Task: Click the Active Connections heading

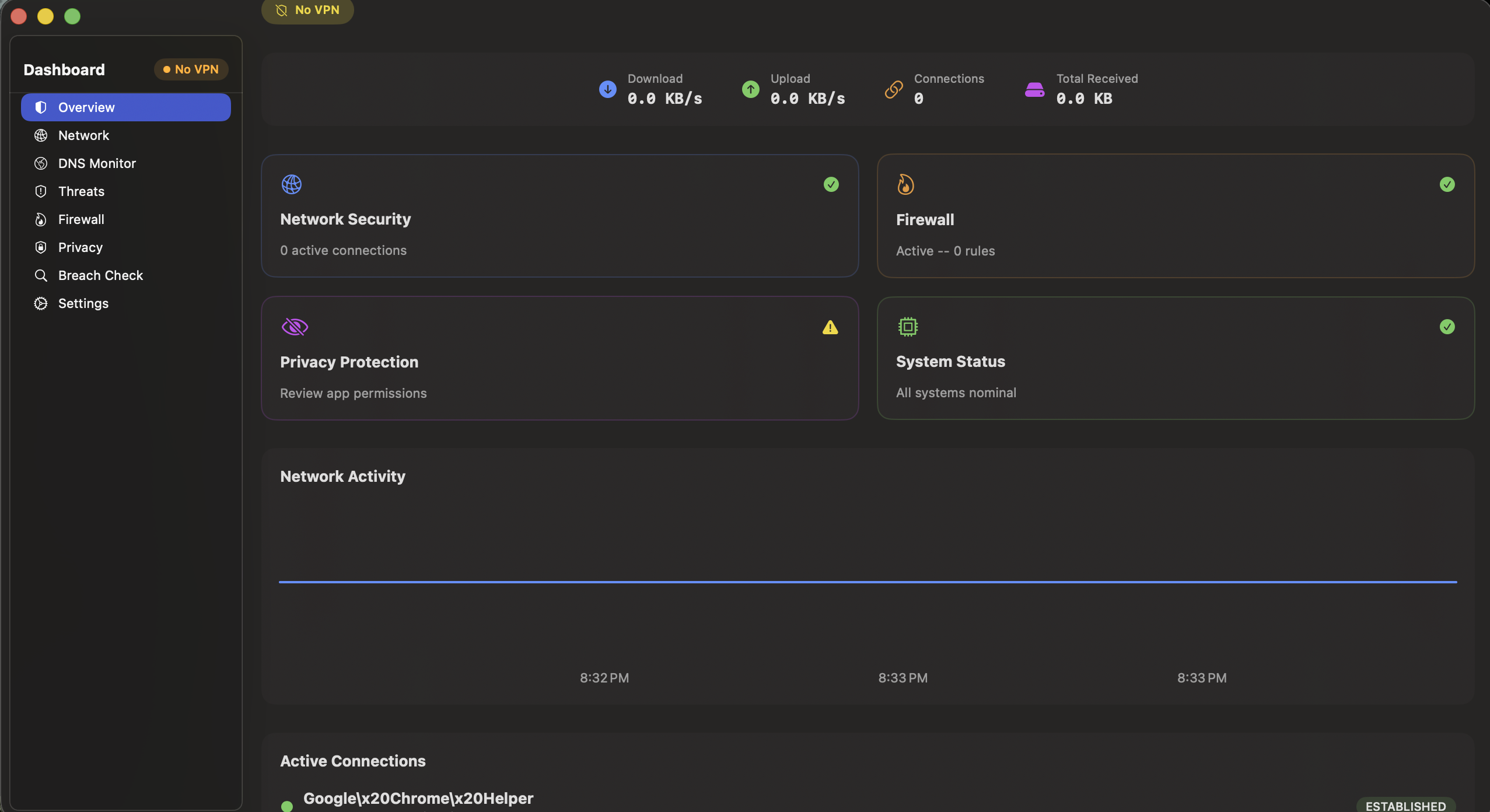Action: (353, 761)
